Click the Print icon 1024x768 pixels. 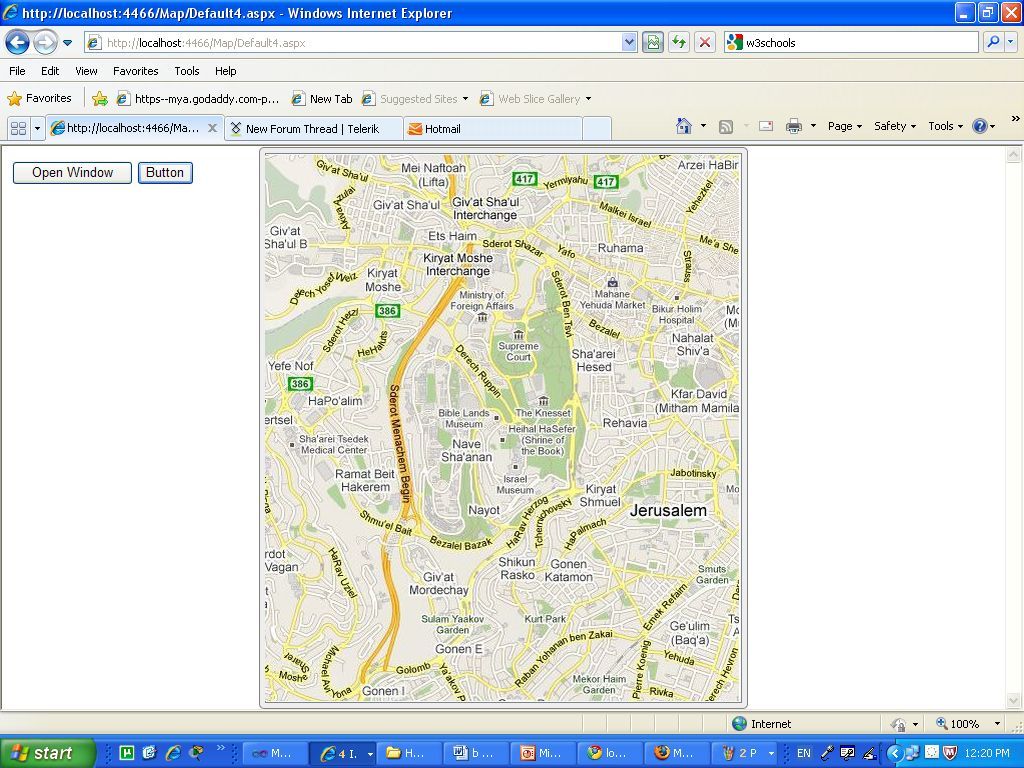tap(793, 126)
